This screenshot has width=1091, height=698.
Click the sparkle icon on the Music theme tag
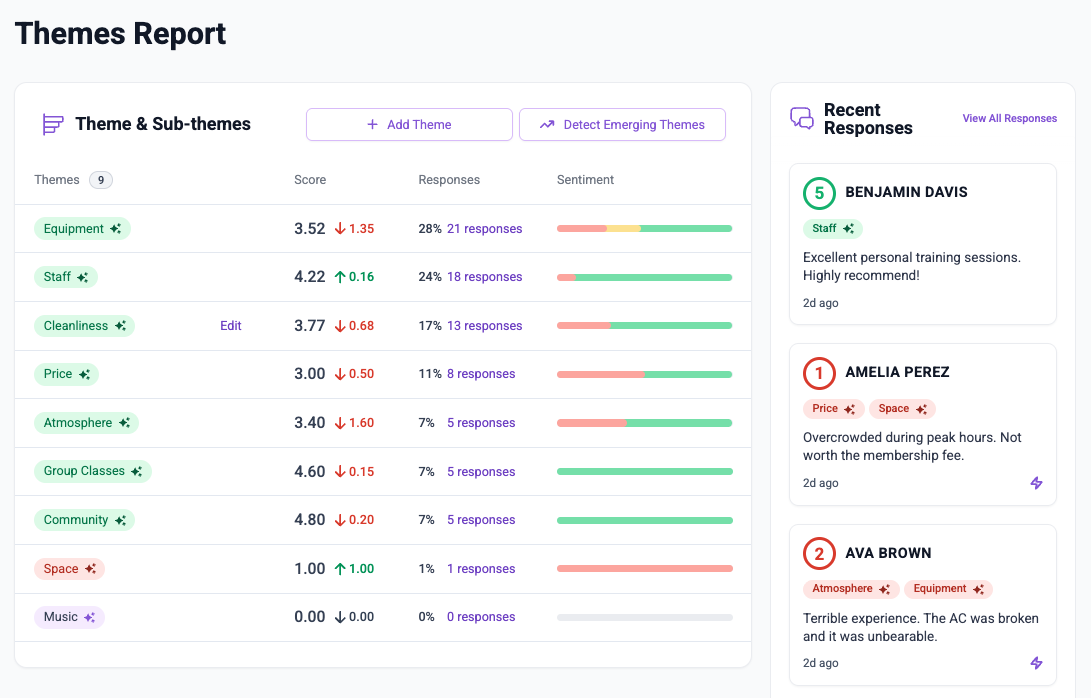click(x=89, y=617)
